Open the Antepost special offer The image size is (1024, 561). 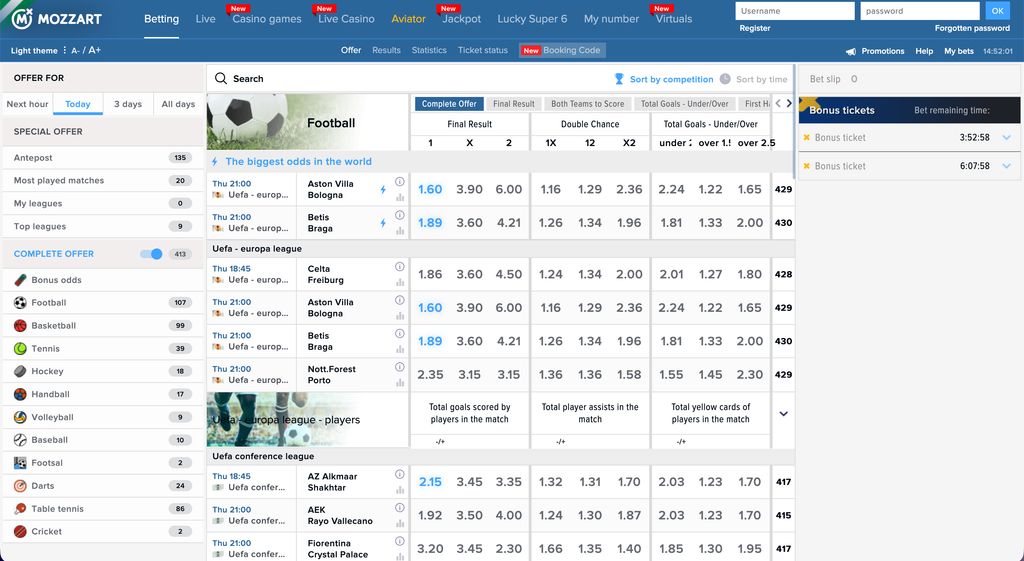tap(103, 157)
